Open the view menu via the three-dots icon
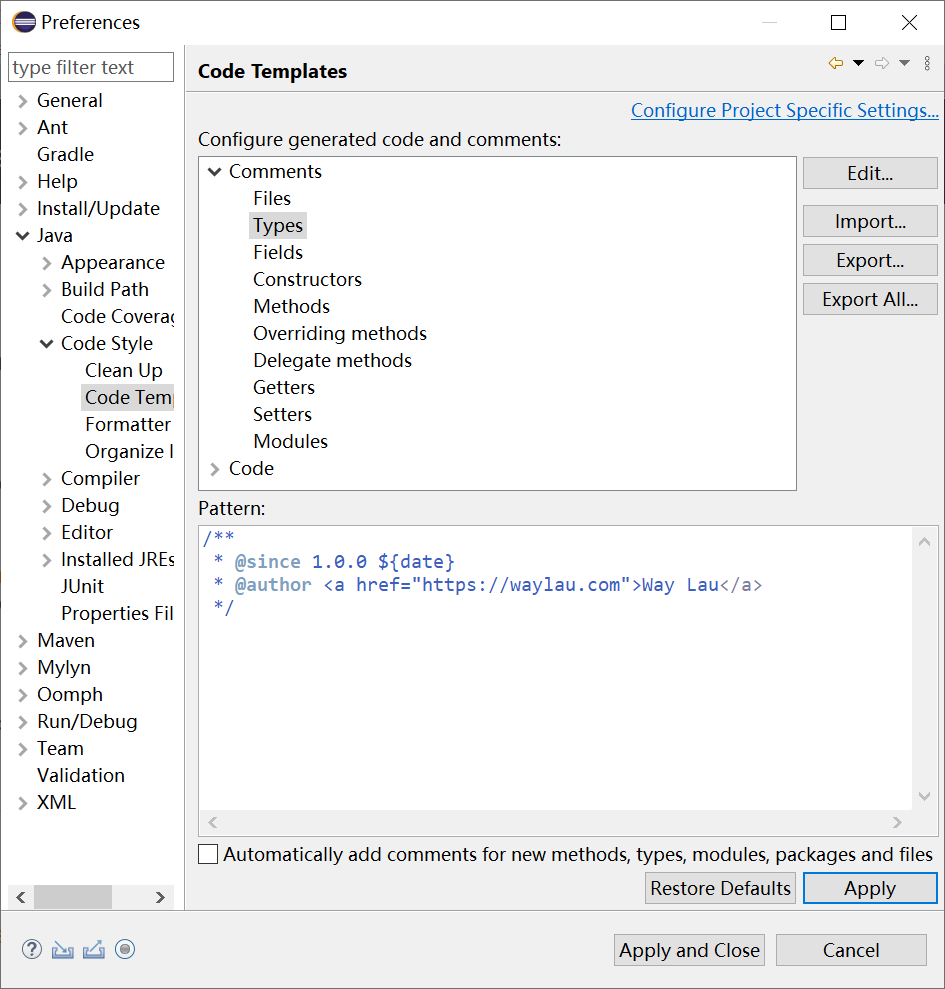The image size is (945, 989). point(927,62)
